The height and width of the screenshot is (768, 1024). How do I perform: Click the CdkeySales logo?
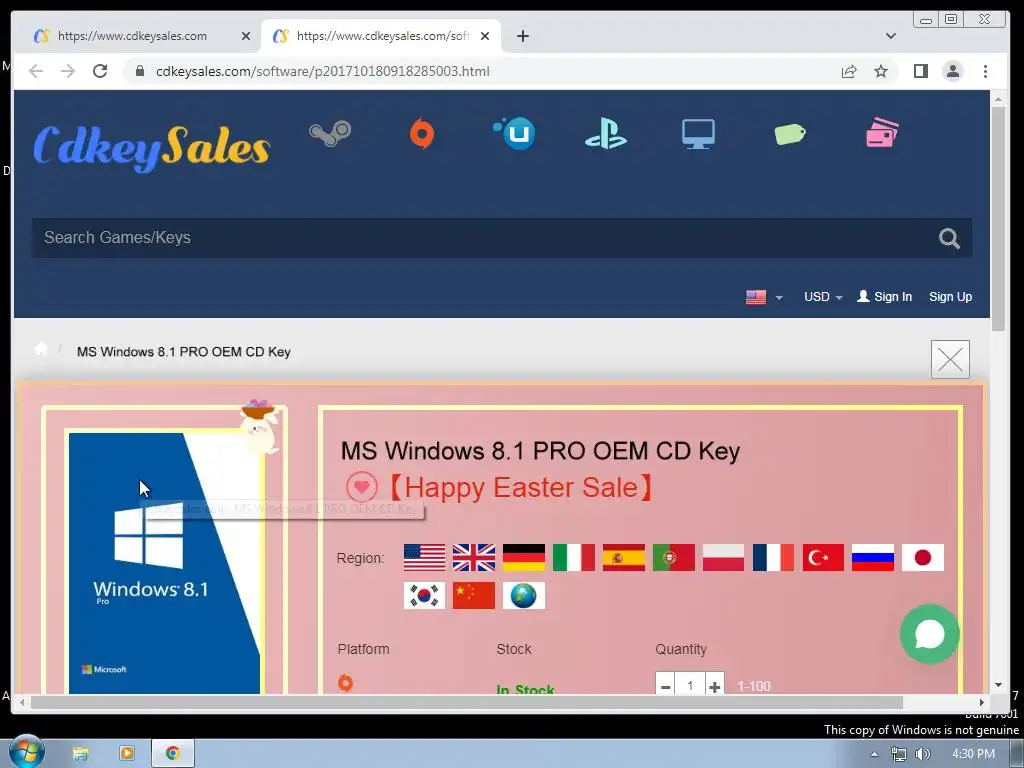[x=152, y=148]
